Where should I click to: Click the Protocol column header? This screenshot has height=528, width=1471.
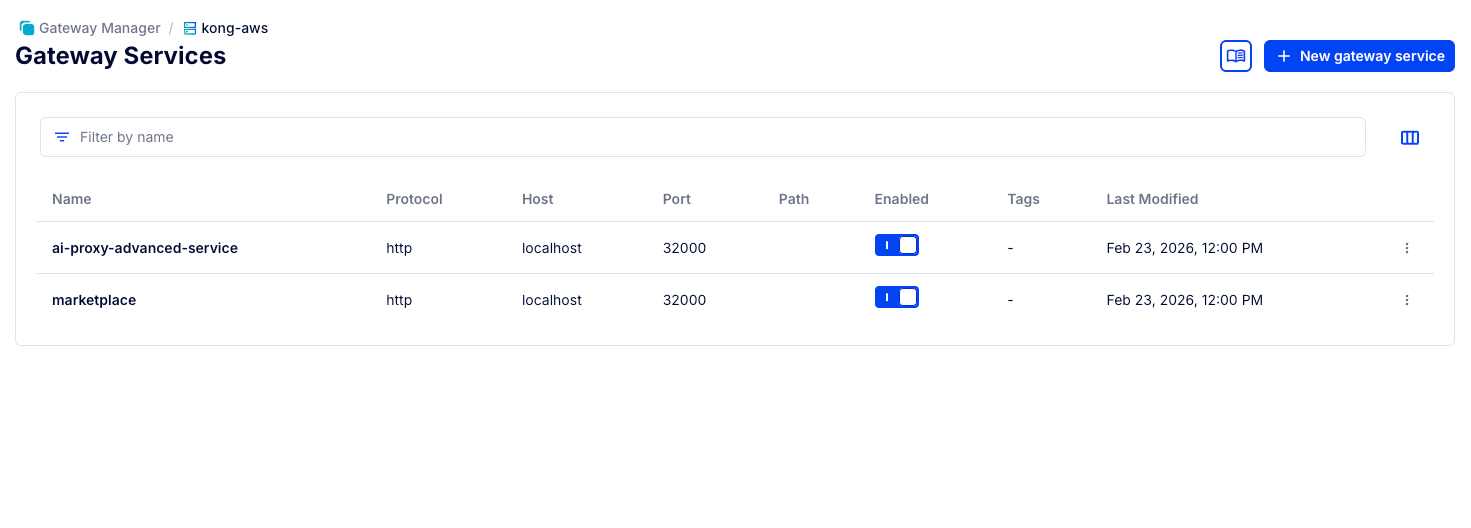414,199
